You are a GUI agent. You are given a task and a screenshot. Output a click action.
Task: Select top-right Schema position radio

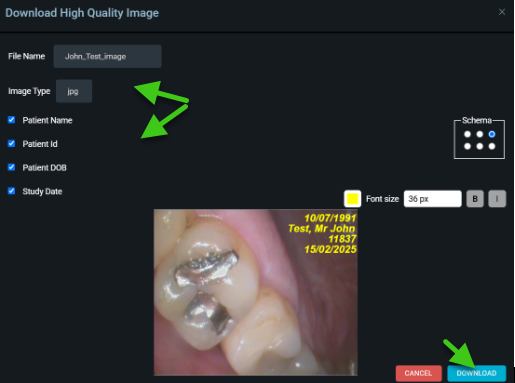click(x=492, y=134)
